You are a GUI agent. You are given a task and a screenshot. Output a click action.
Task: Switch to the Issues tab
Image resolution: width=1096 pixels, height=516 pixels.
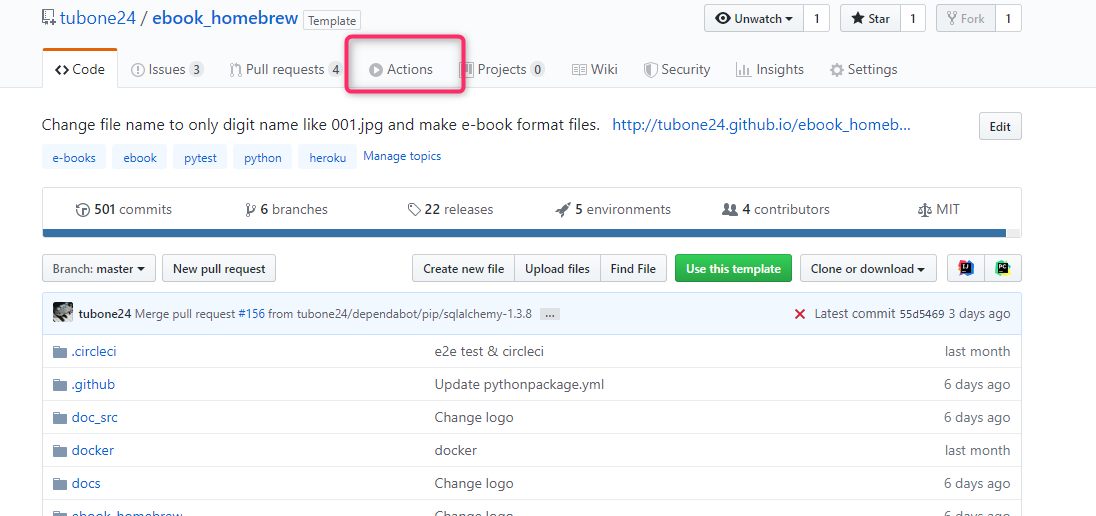tap(167, 69)
